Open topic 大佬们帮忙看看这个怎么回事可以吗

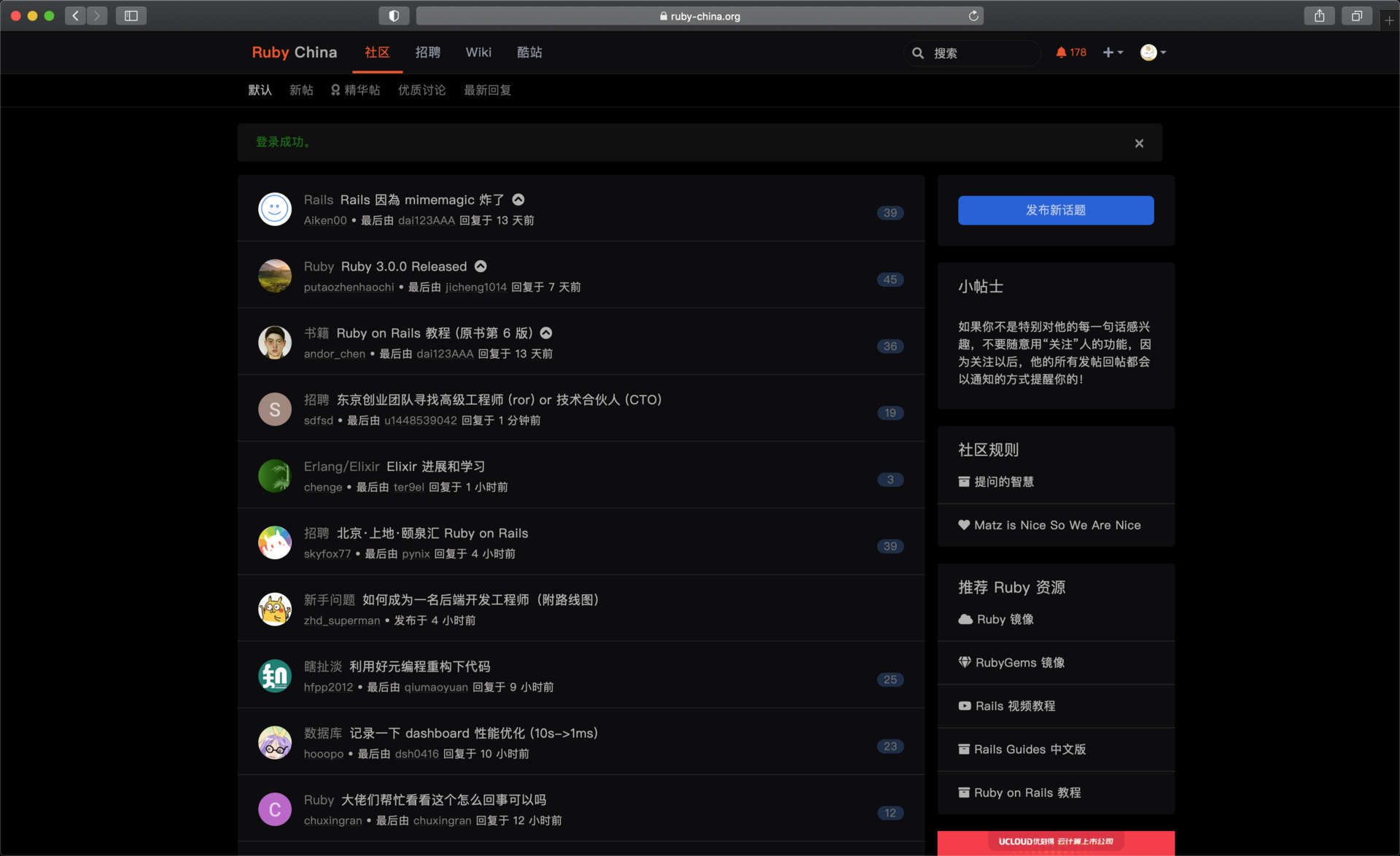tap(443, 801)
